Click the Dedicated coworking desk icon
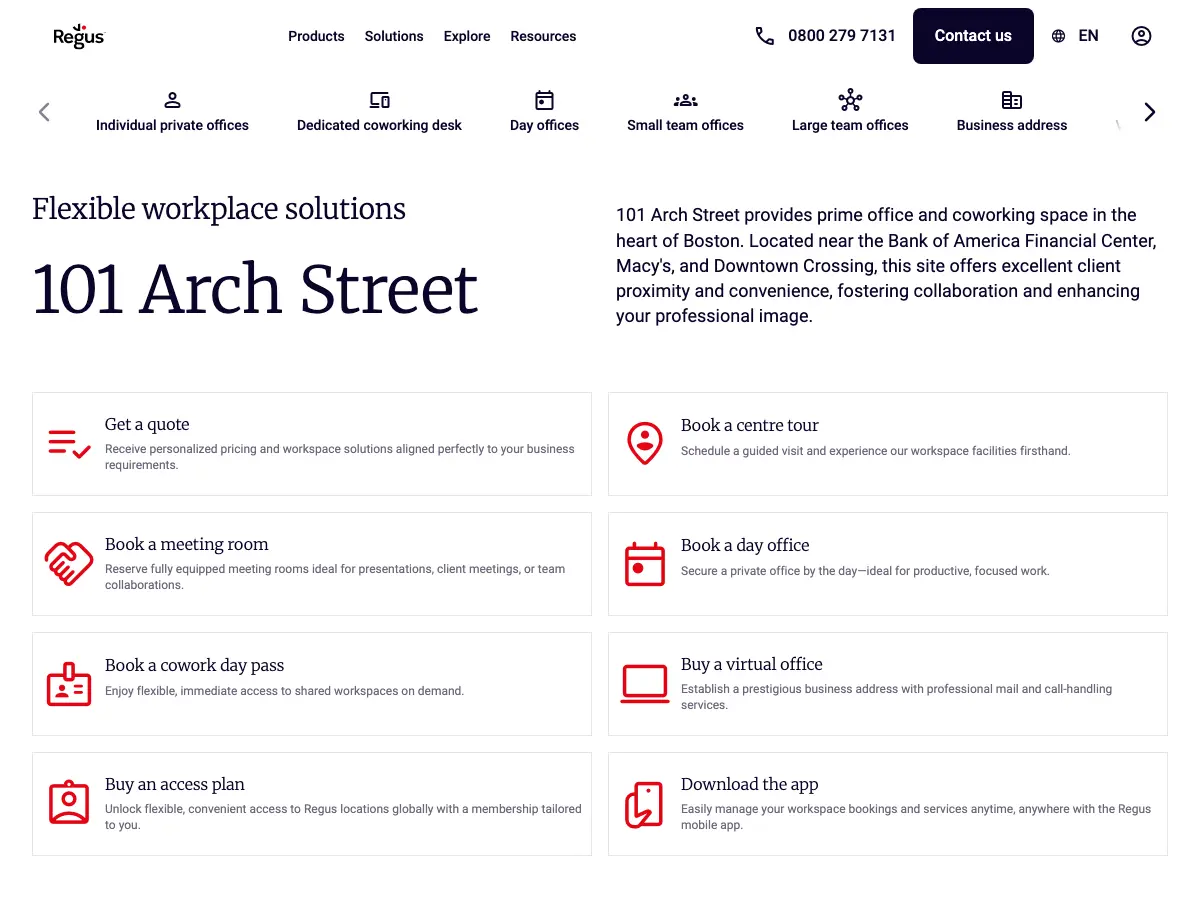1200x900 pixels. click(379, 100)
